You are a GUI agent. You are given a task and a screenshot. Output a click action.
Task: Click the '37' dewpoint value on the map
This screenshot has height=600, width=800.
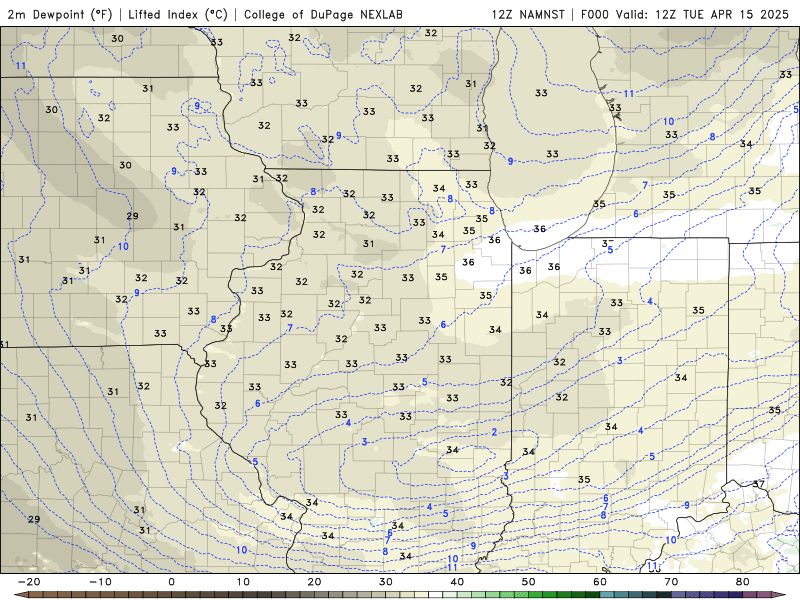[x=759, y=484]
